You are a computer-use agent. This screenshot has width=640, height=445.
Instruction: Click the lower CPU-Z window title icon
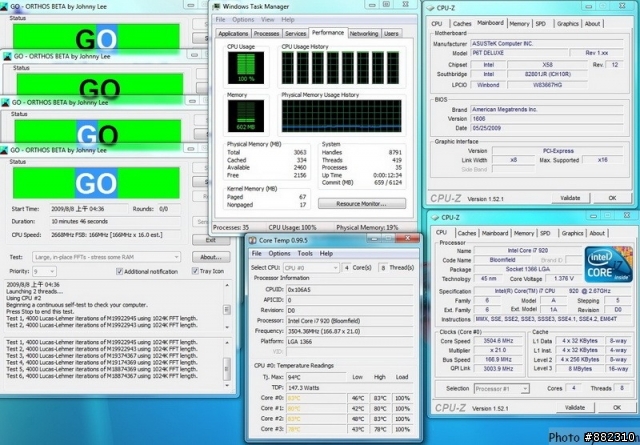(435, 217)
